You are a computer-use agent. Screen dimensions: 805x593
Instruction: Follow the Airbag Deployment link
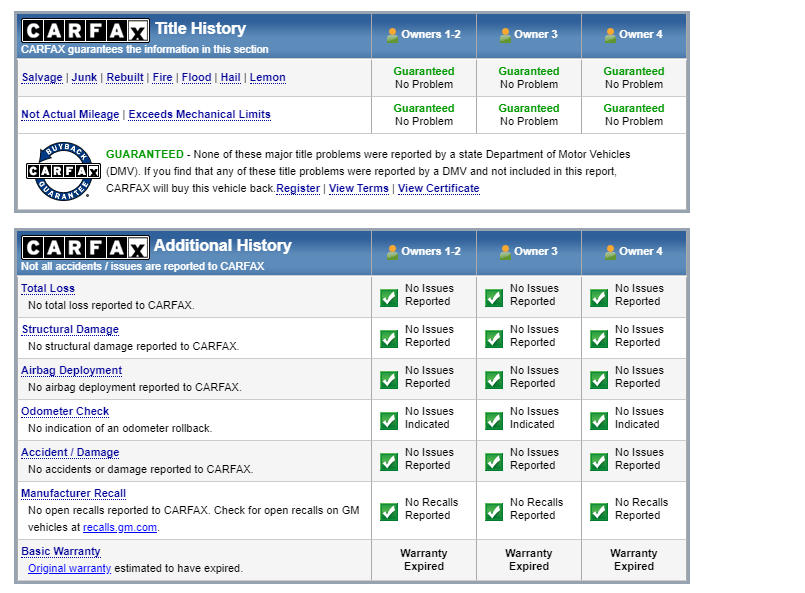click(x=71, y=371)
